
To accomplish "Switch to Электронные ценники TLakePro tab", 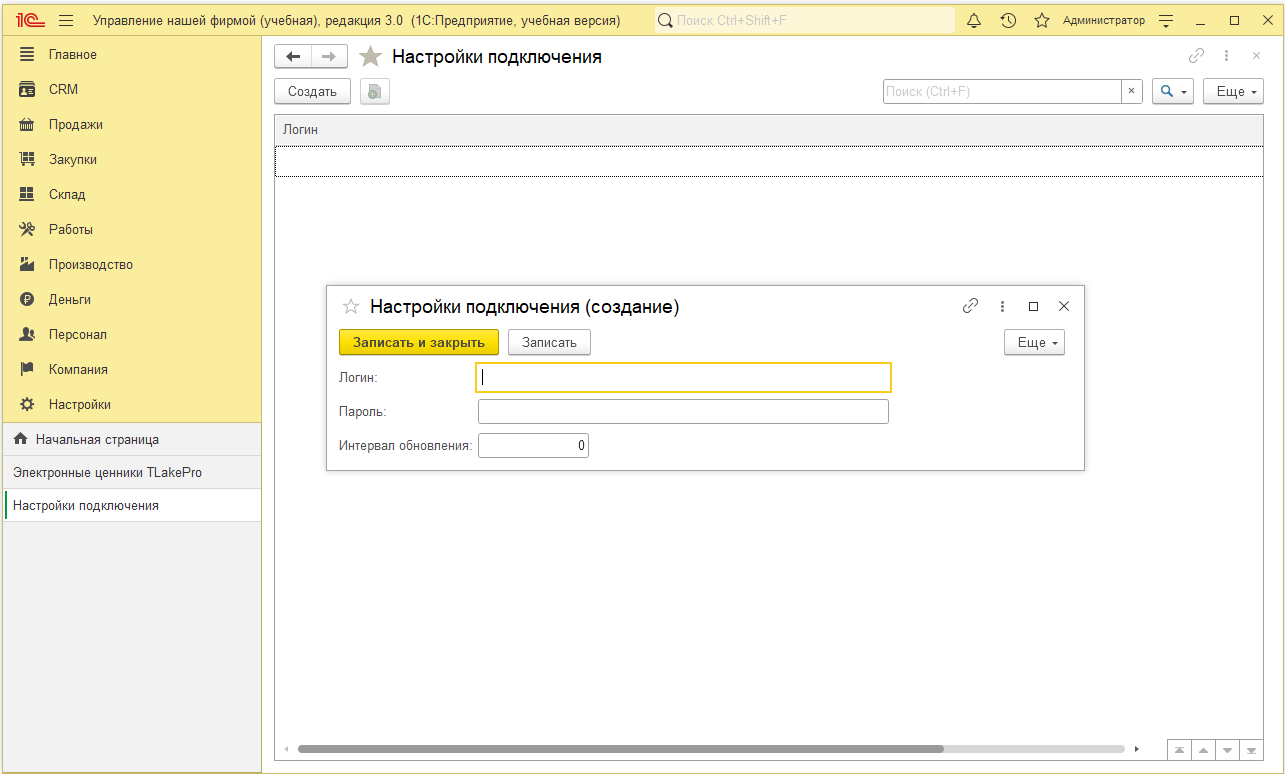I will 107,472.
